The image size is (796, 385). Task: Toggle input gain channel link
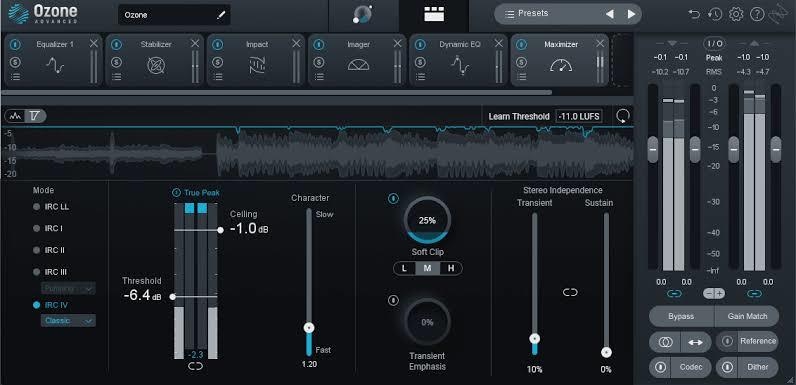click(674, 294)
